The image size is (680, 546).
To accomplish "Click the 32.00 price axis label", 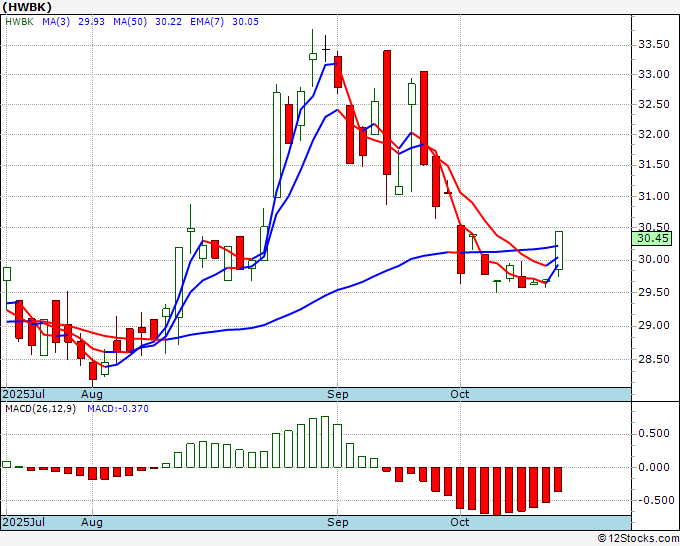I will point(654,134).
